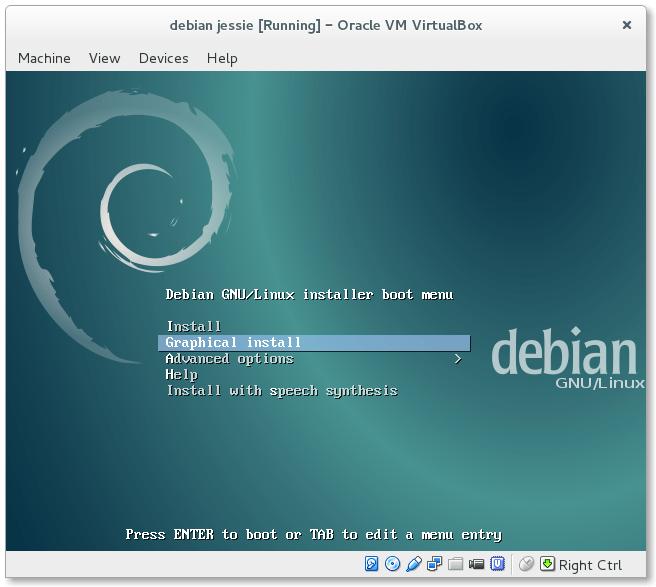This screenshot has height=587, width=656.
Task: Open the Help menu in menu bar
Action: tap(222, 58)
